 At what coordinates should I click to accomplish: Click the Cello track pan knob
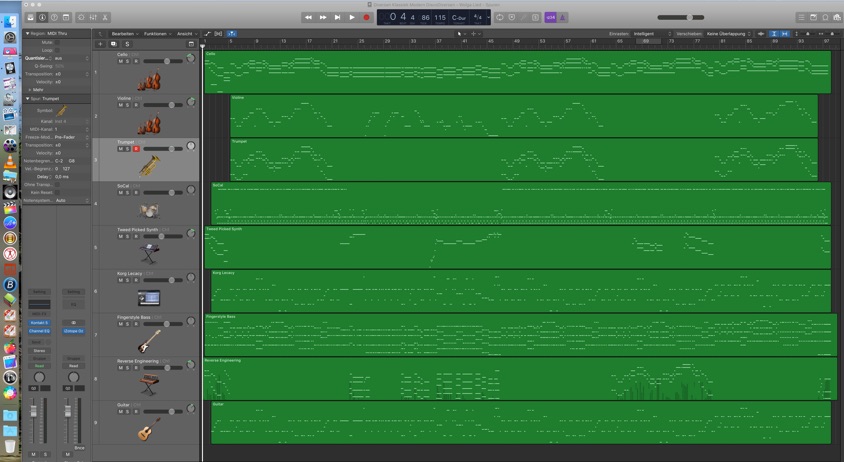(x=191, y=58)
